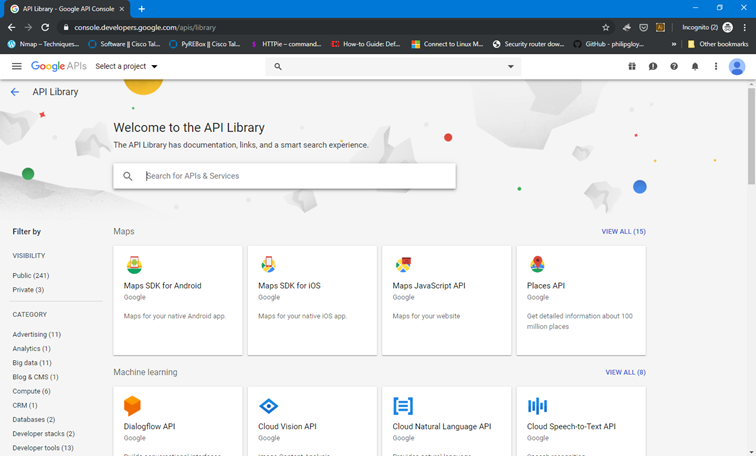Show more bookmarks with the chevron
This screenshot has height=456, width=756.
click(x=674, y=44)
